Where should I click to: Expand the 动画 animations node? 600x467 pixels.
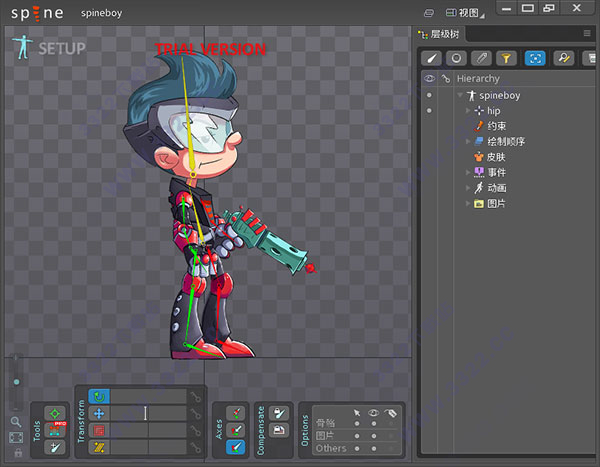tap(469, 187)
